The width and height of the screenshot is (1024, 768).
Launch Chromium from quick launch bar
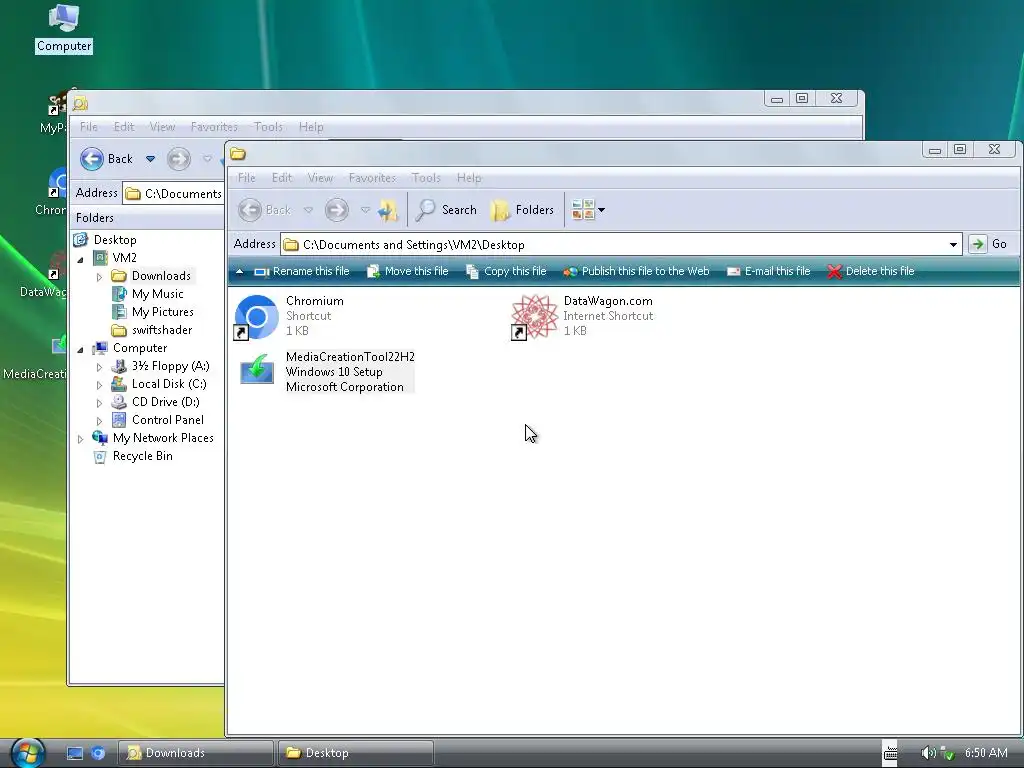(98, 753)
